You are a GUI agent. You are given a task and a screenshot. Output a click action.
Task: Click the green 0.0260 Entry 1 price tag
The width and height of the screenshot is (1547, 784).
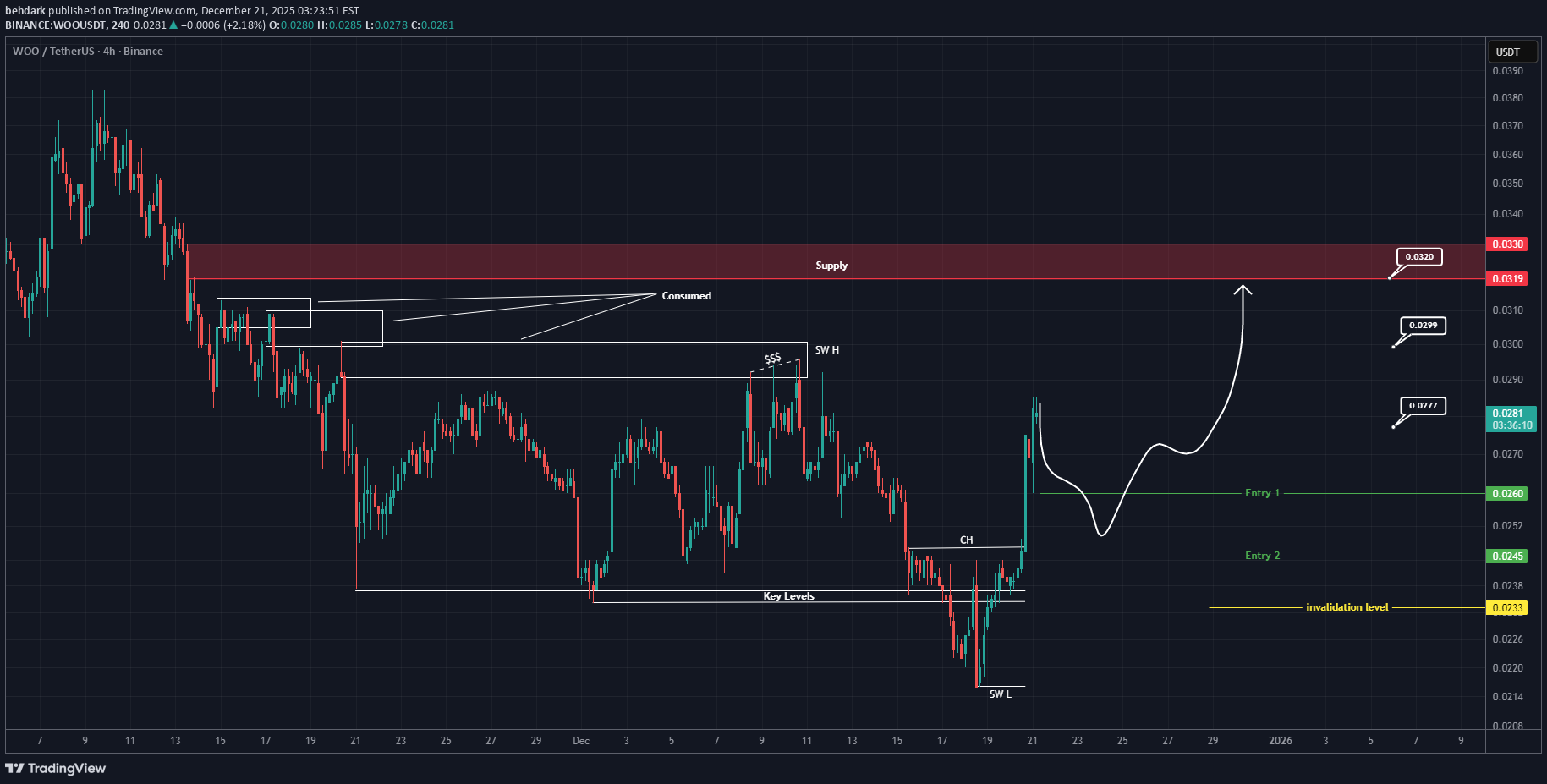1507,493
